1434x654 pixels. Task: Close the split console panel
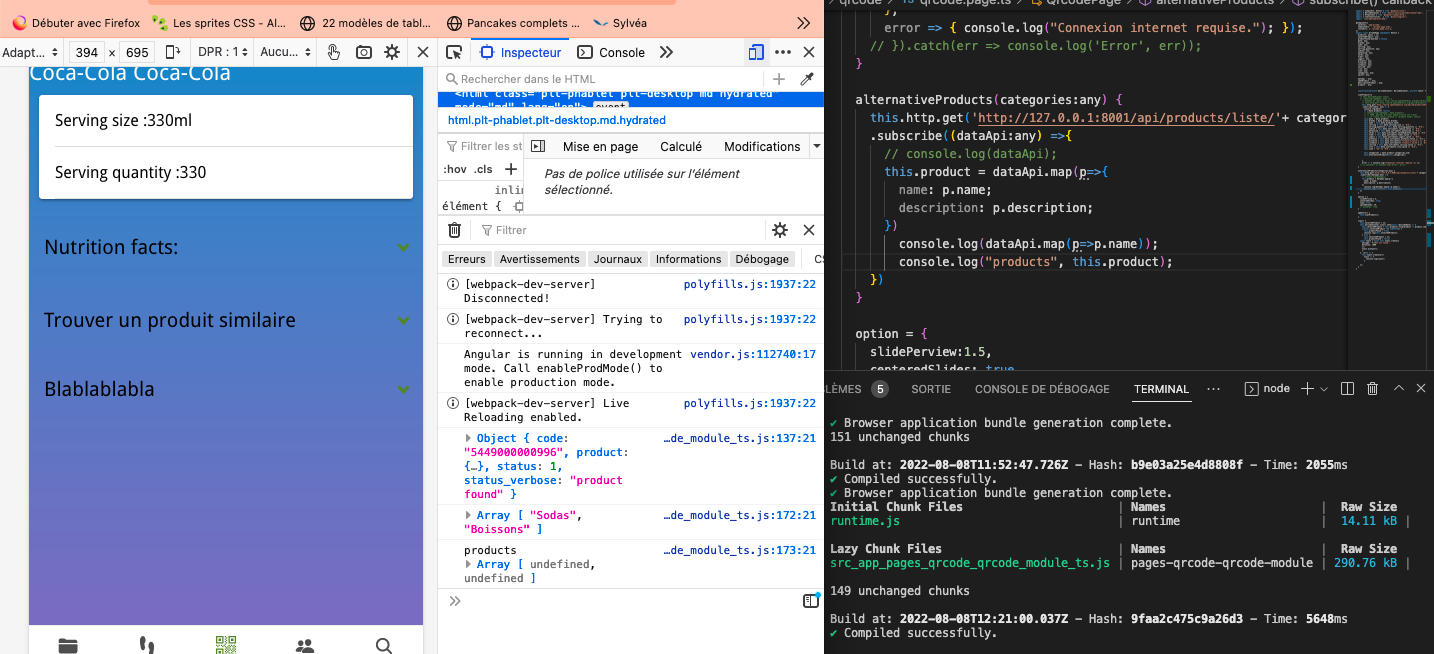pyautogui.click(x=809, y=230)
